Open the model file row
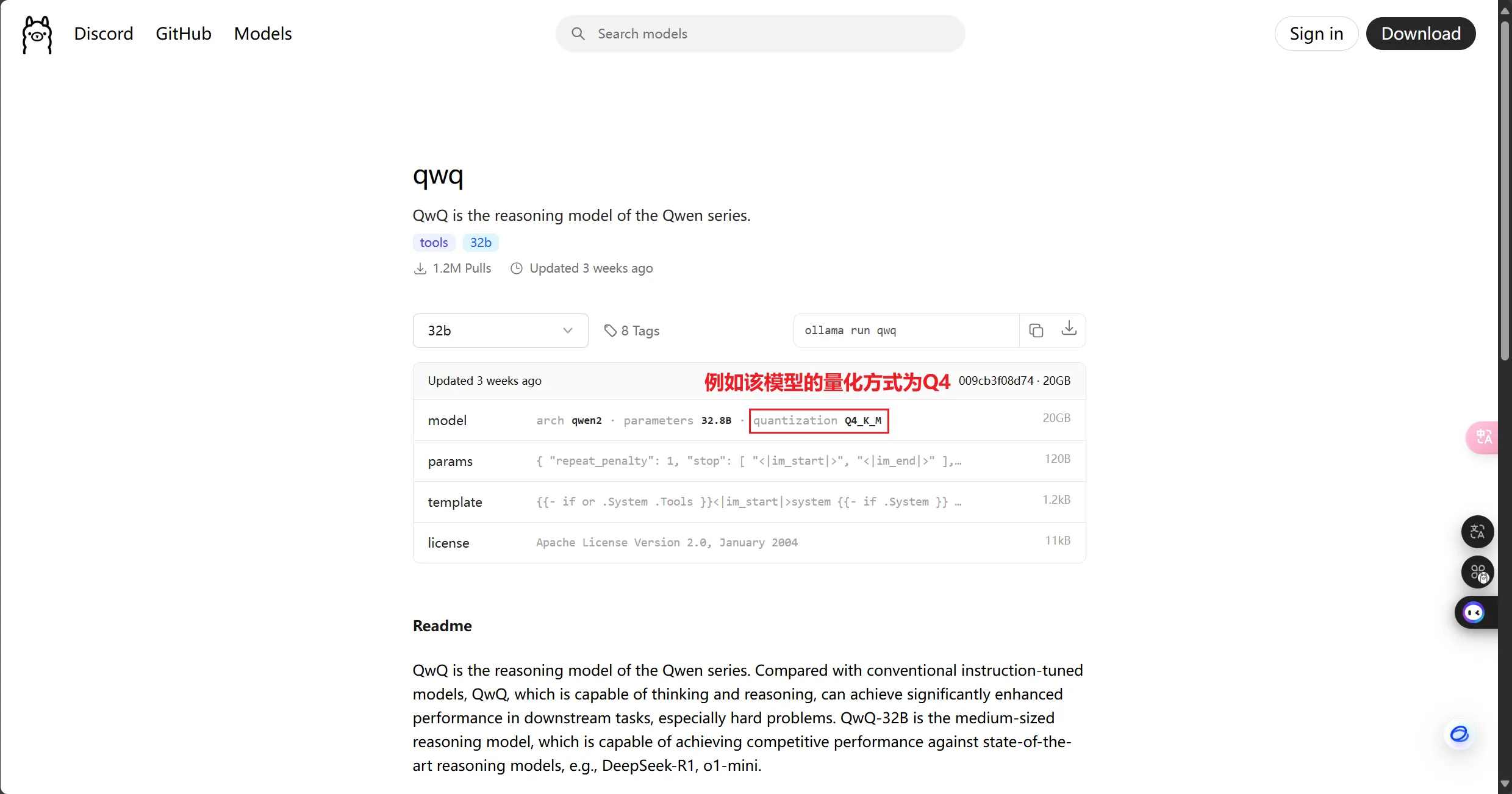Image resolution: width=1512 pixels, height=794 pixels. pos(749,420)
